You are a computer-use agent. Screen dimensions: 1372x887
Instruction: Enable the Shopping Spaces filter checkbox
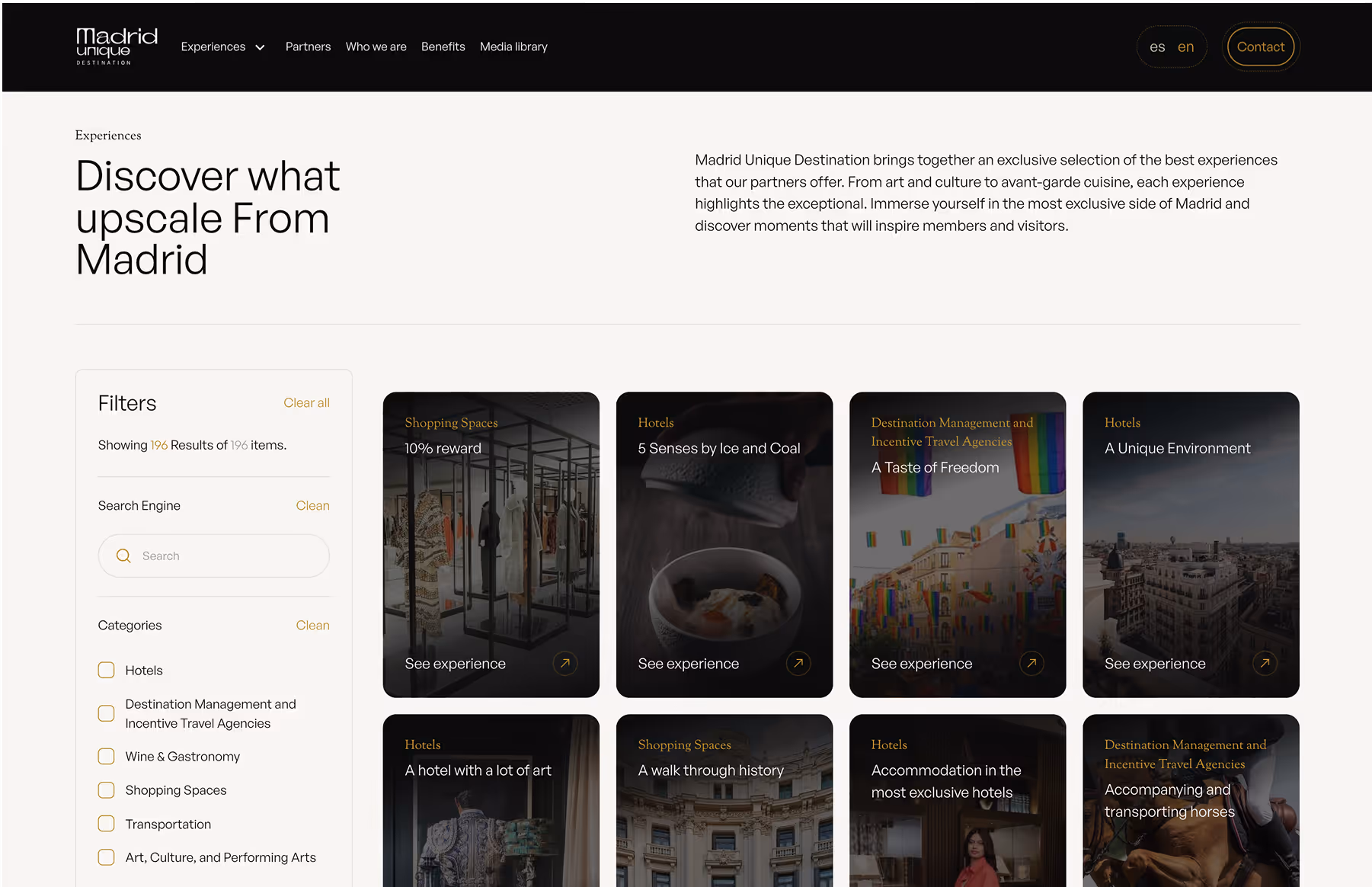(107, 789)
